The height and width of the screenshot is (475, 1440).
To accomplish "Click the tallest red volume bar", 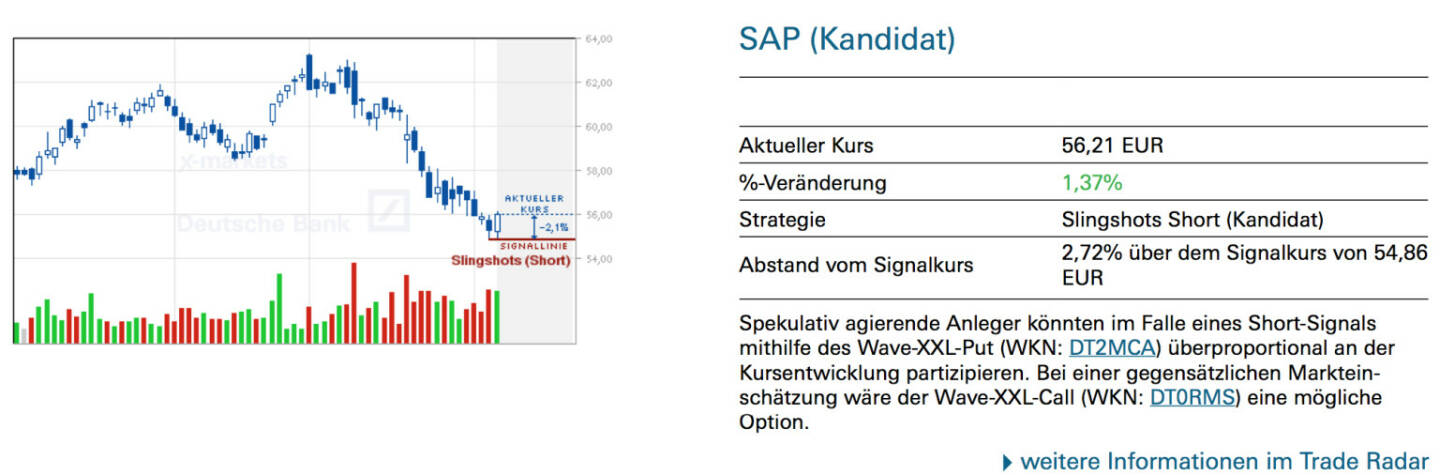I will pos(354,303).
